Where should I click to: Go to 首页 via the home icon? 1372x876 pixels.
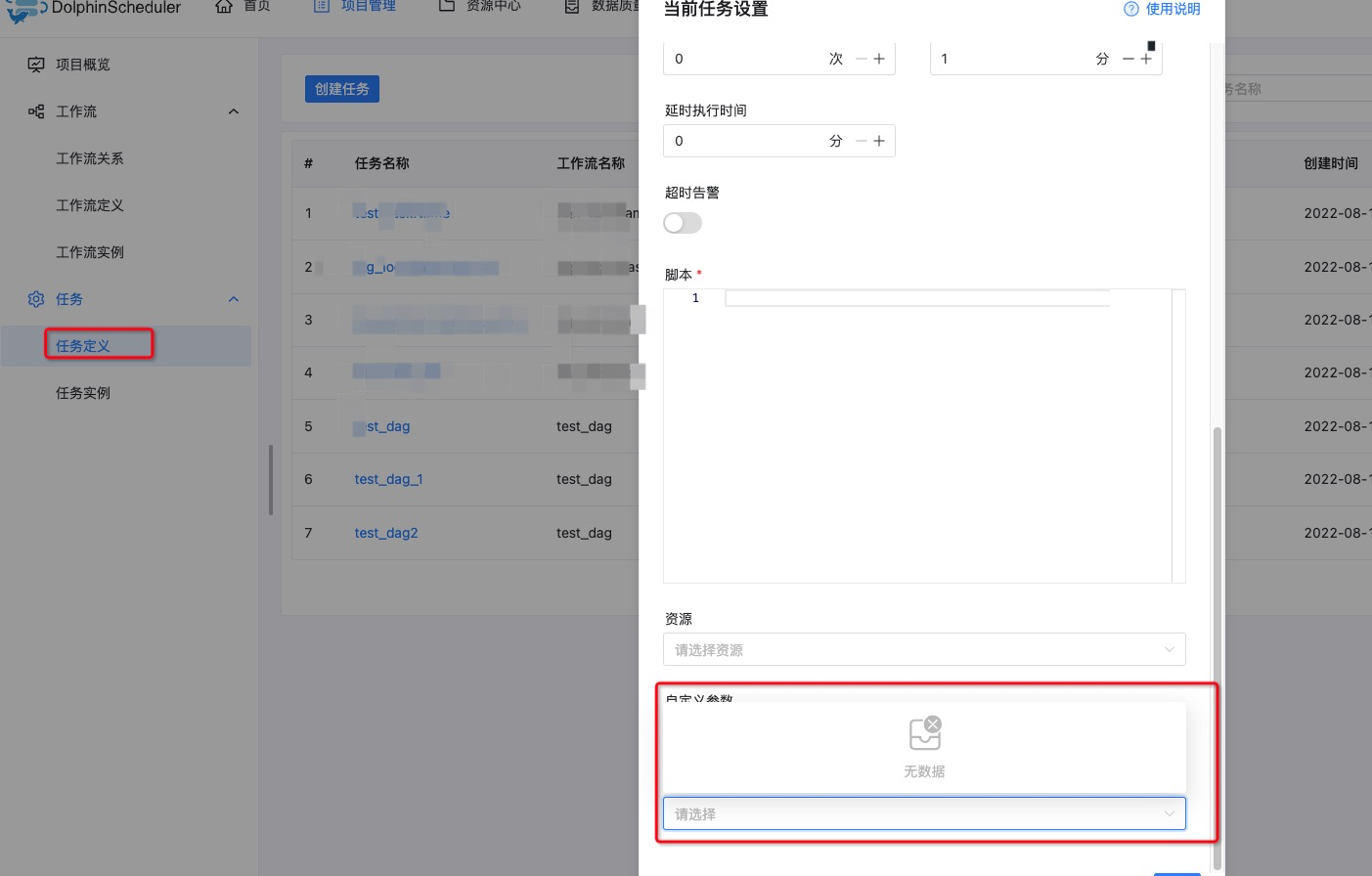224,7
